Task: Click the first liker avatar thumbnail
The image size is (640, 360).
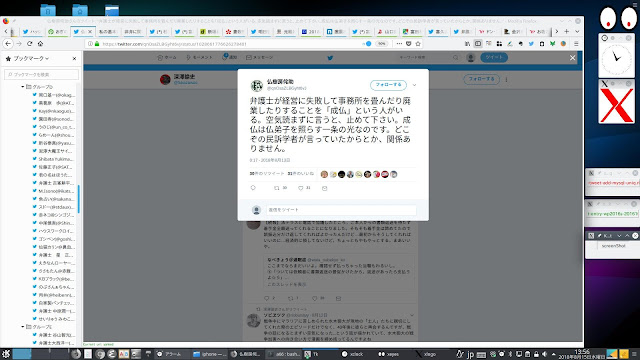Action: tap(324, 174)
